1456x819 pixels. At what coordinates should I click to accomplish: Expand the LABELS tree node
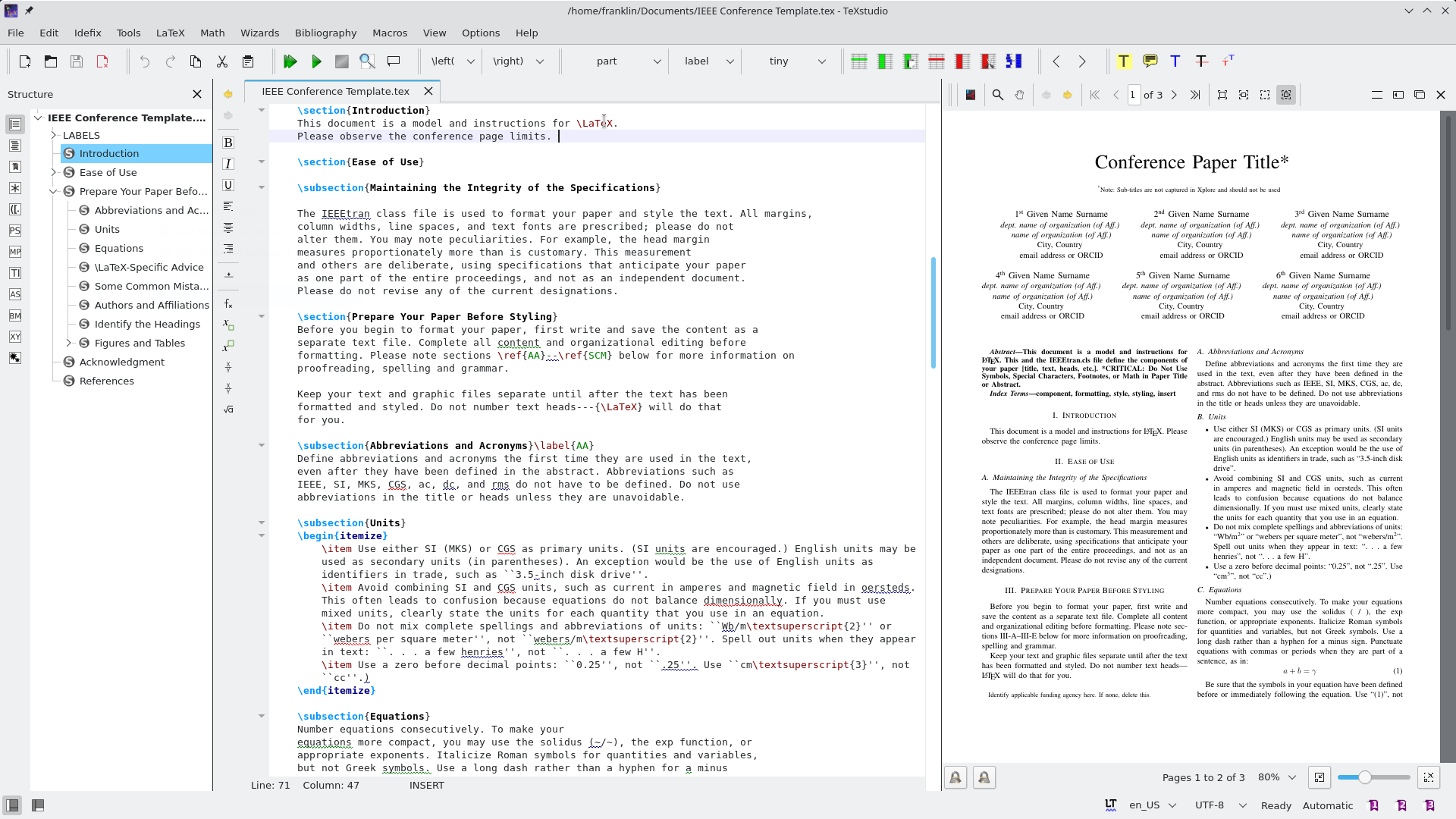54,135
